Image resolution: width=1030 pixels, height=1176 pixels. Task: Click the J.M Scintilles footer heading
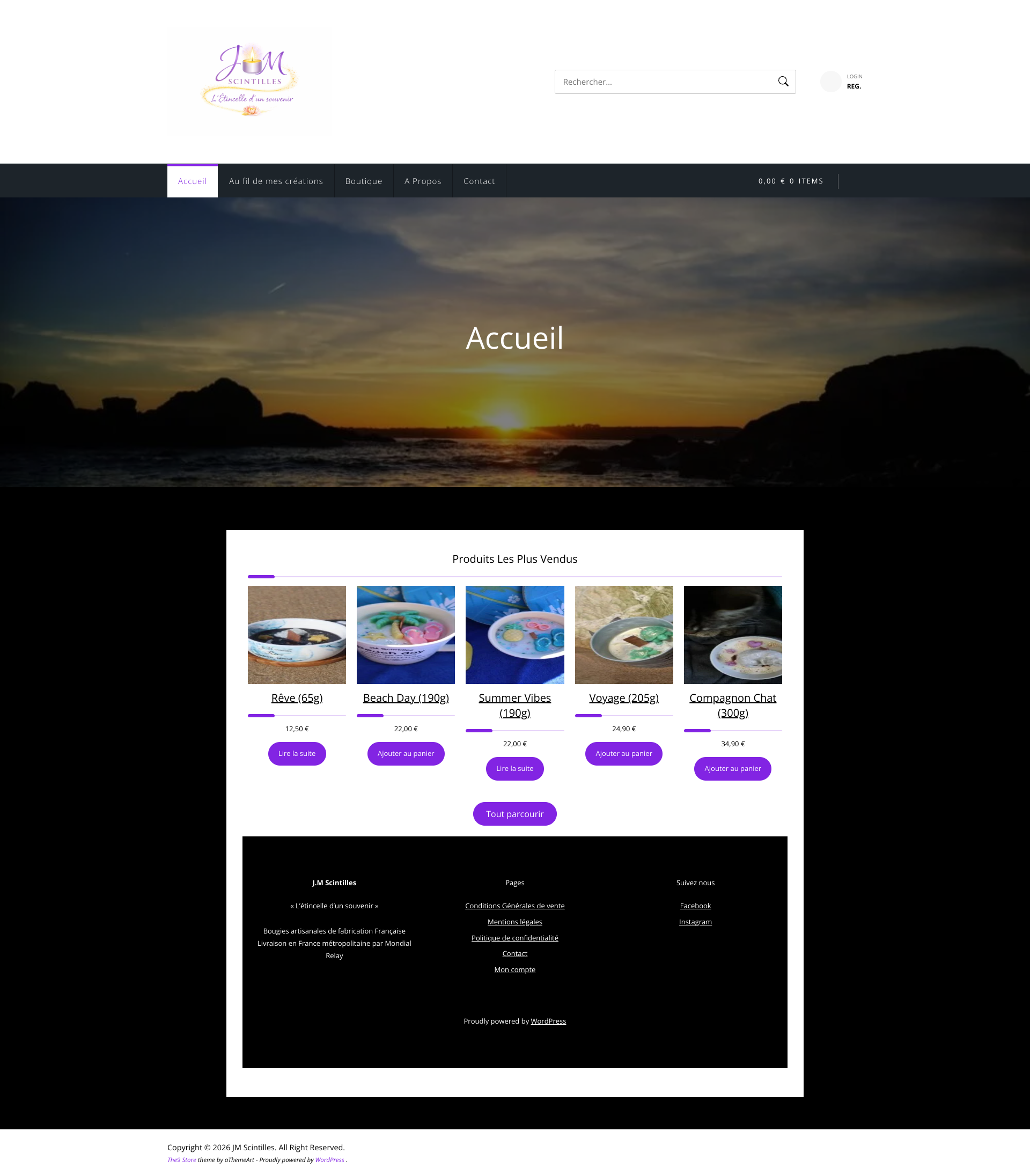[334, 883]
